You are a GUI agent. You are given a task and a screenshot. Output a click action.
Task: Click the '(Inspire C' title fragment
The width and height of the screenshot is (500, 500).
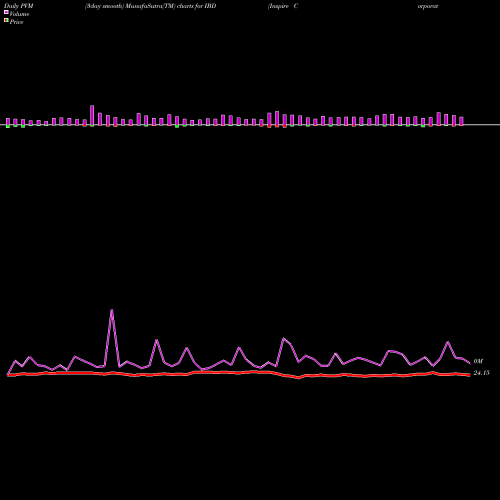click(283, 6)
